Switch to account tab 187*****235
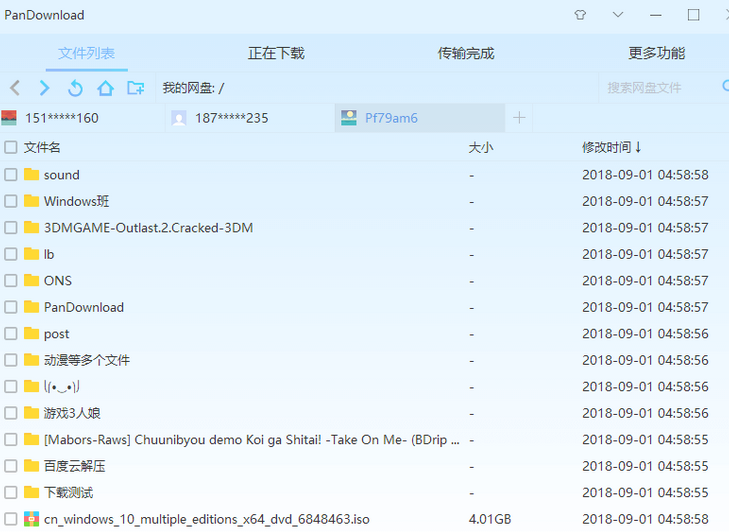The image size is (729, 532). [x=250, y=118]
